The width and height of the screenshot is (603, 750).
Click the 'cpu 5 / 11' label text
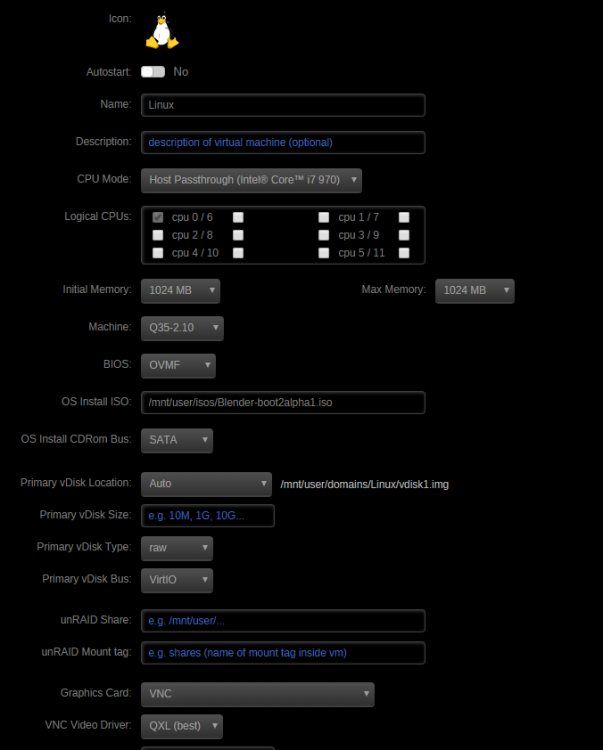pos(362,253)
